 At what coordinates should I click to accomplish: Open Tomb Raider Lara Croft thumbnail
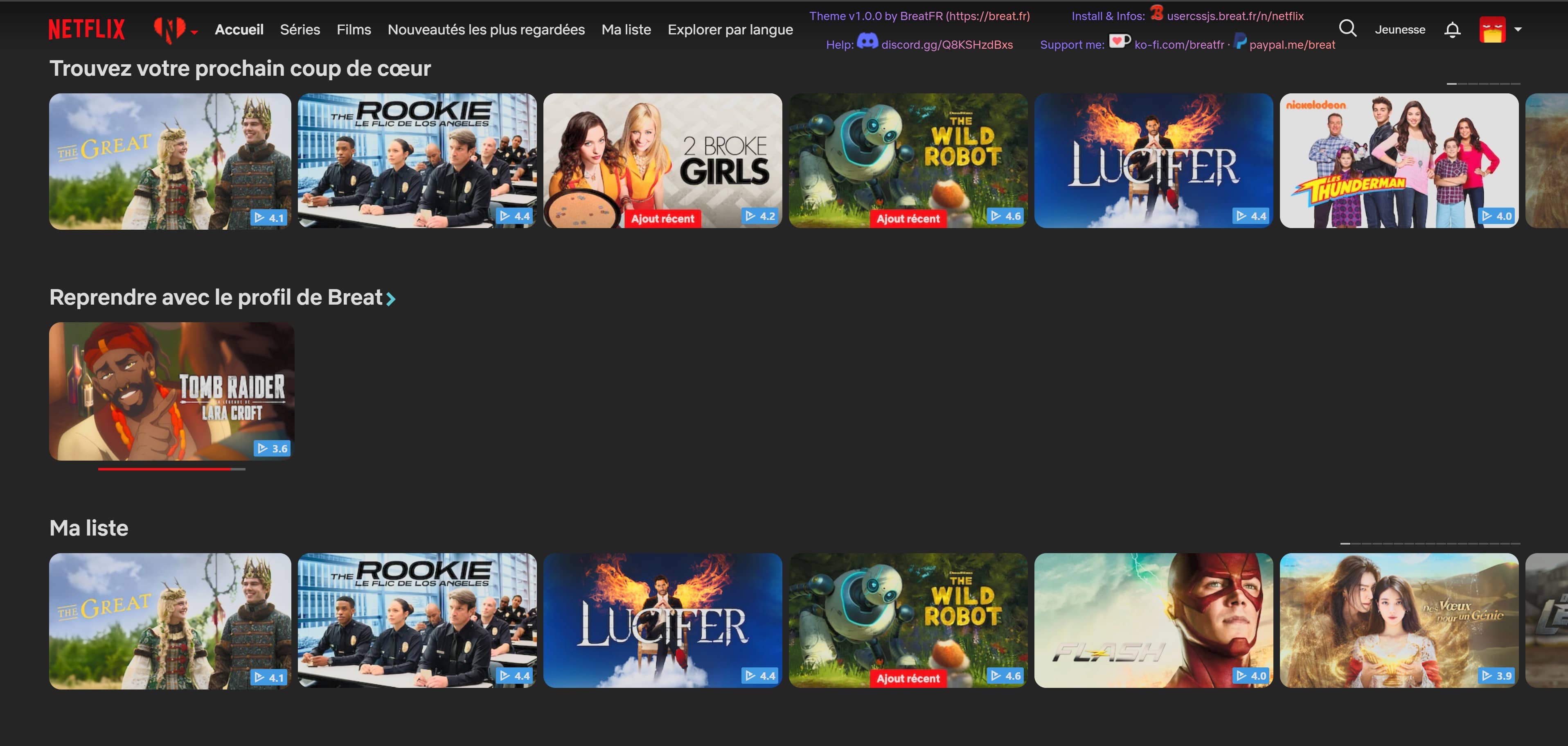(171, 391)
